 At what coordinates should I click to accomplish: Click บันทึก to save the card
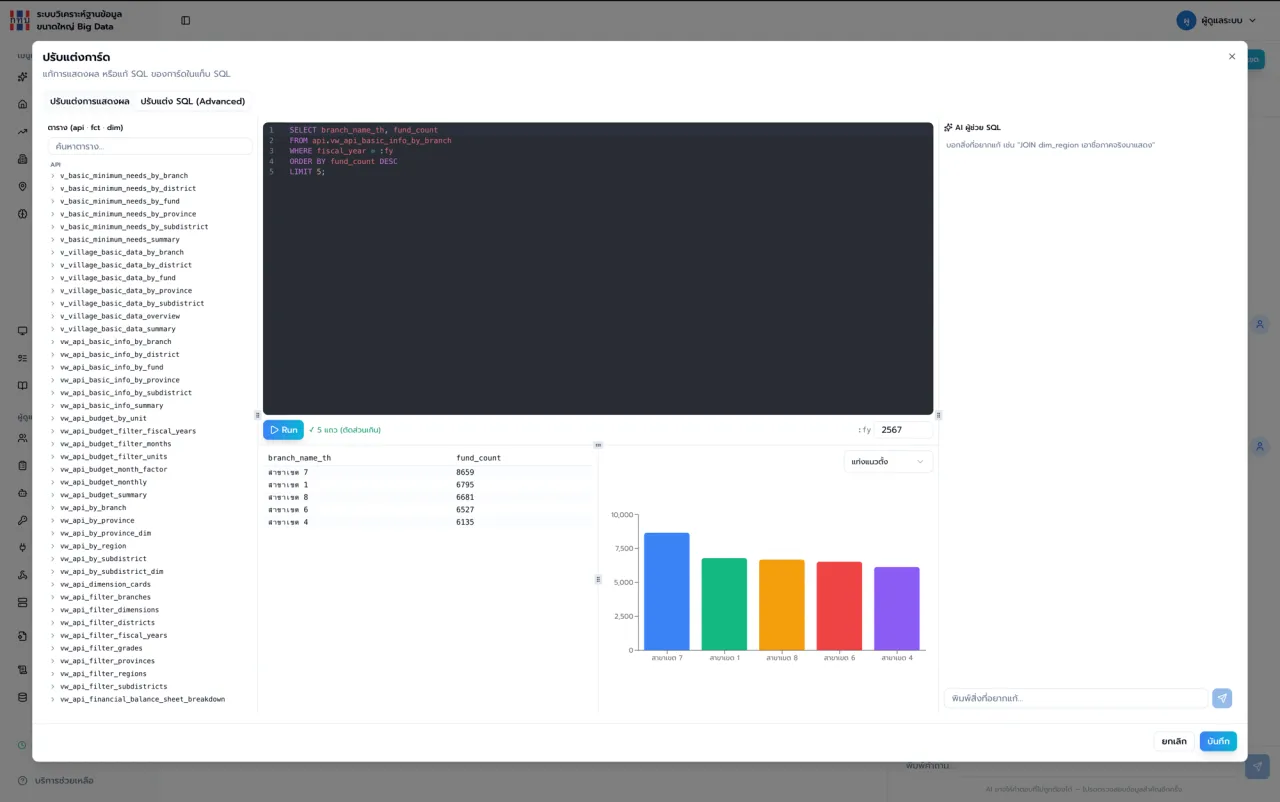click(1218, 741)
